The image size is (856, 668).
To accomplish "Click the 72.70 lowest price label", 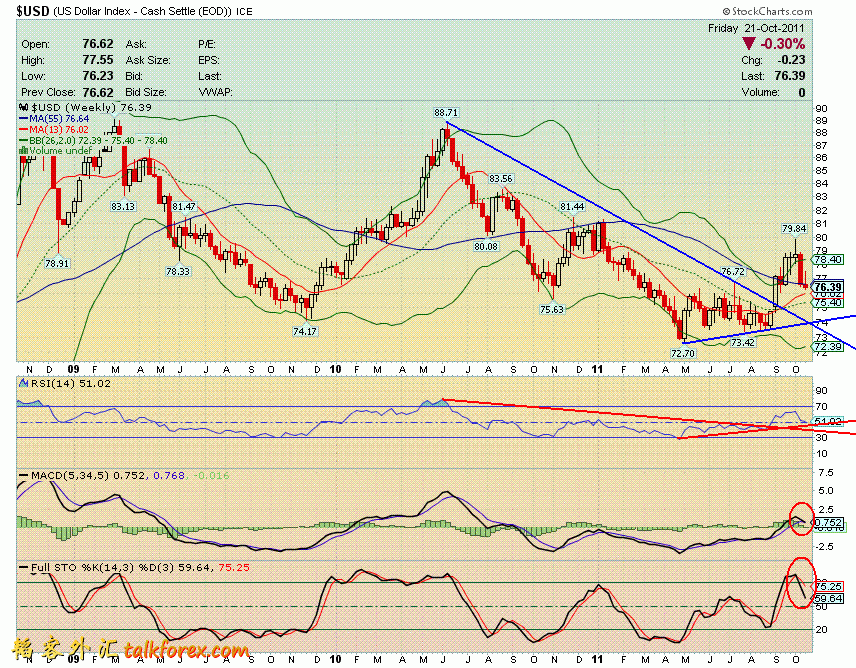I will coord(683,353).
